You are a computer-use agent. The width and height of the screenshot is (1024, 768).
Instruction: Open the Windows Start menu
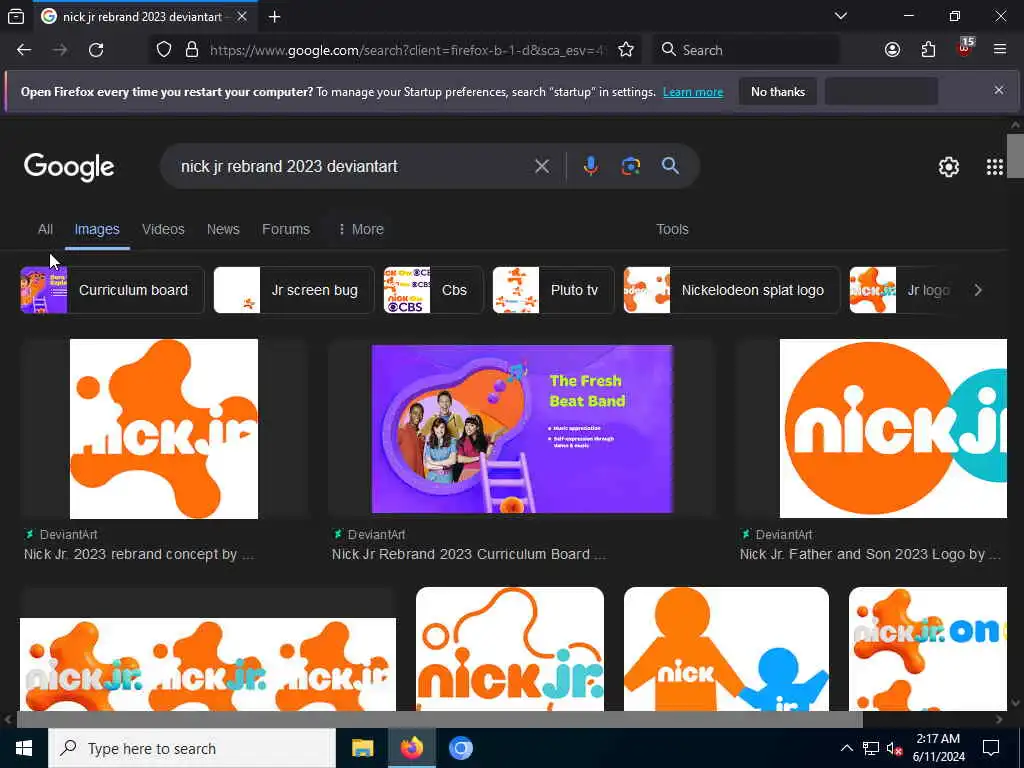(24, 748)
